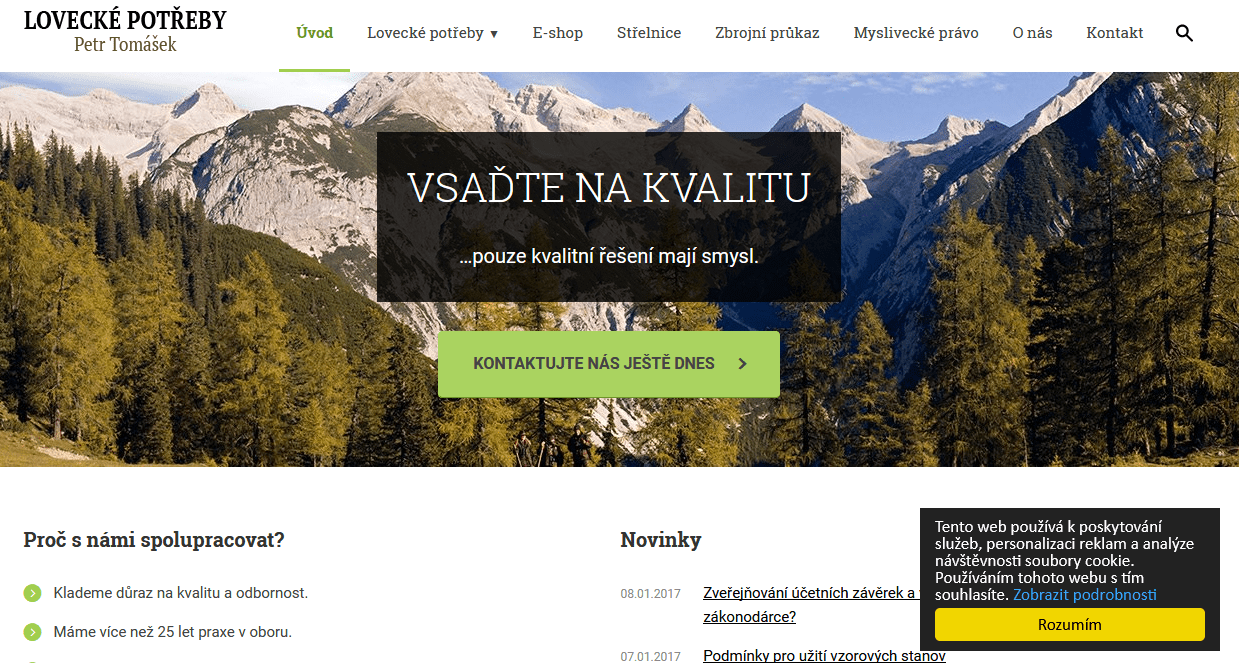Accept cookies with Rozumím button
The width and height of the screenshot is (1239, 663).
[1070, 624]
